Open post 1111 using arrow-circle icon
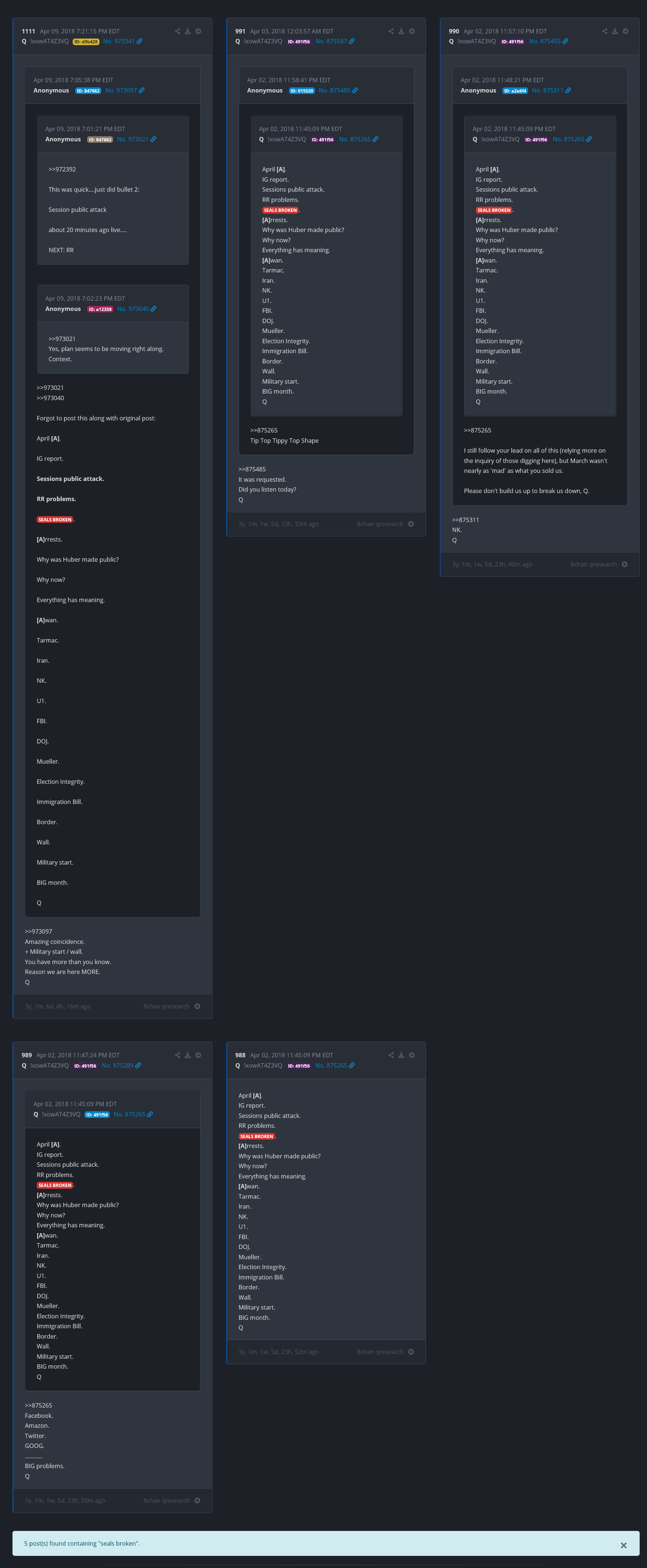647x1568 pixels. (x=198, y=31)
